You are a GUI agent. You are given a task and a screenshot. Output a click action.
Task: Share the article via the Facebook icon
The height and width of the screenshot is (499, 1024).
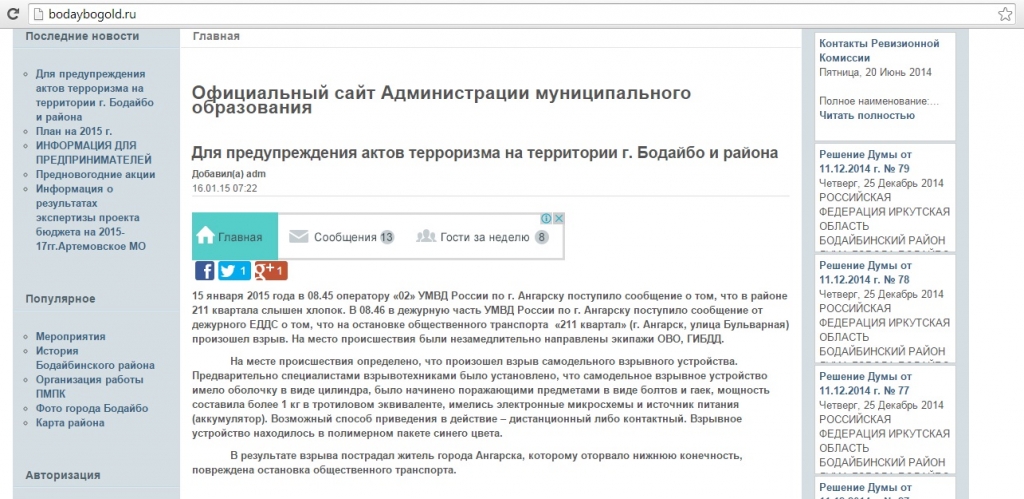point(204,270)
